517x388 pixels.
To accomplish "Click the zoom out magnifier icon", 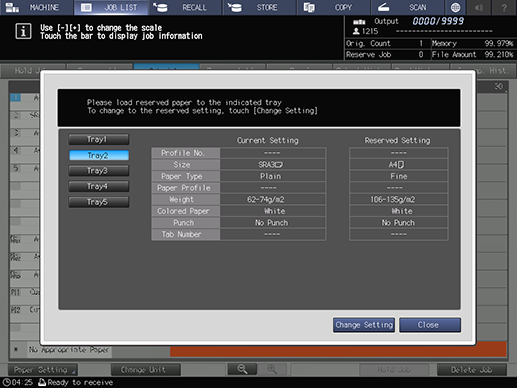I will pyautogui.click(x=242, y=369).
